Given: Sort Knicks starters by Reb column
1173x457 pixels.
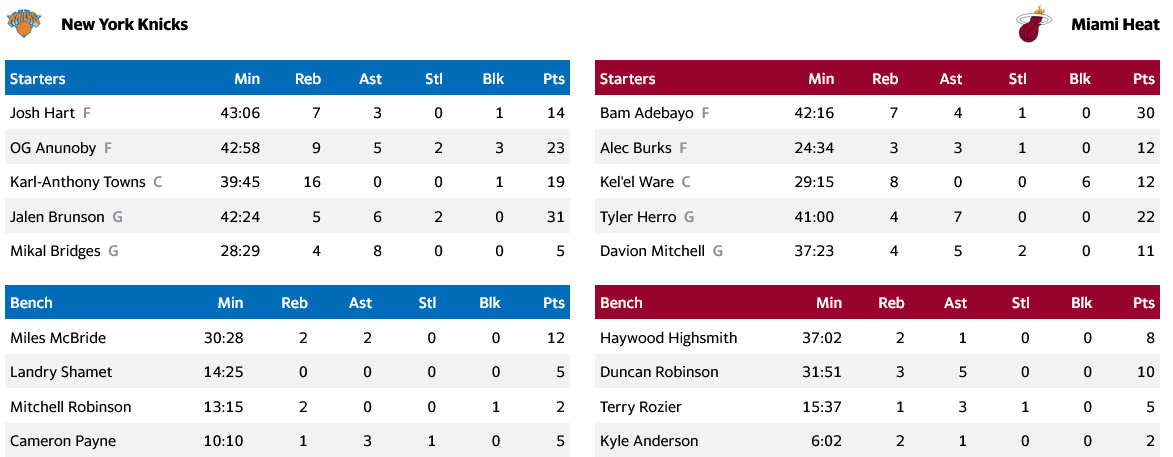Looking at the screenshot, I should click(x=308, y=79).
